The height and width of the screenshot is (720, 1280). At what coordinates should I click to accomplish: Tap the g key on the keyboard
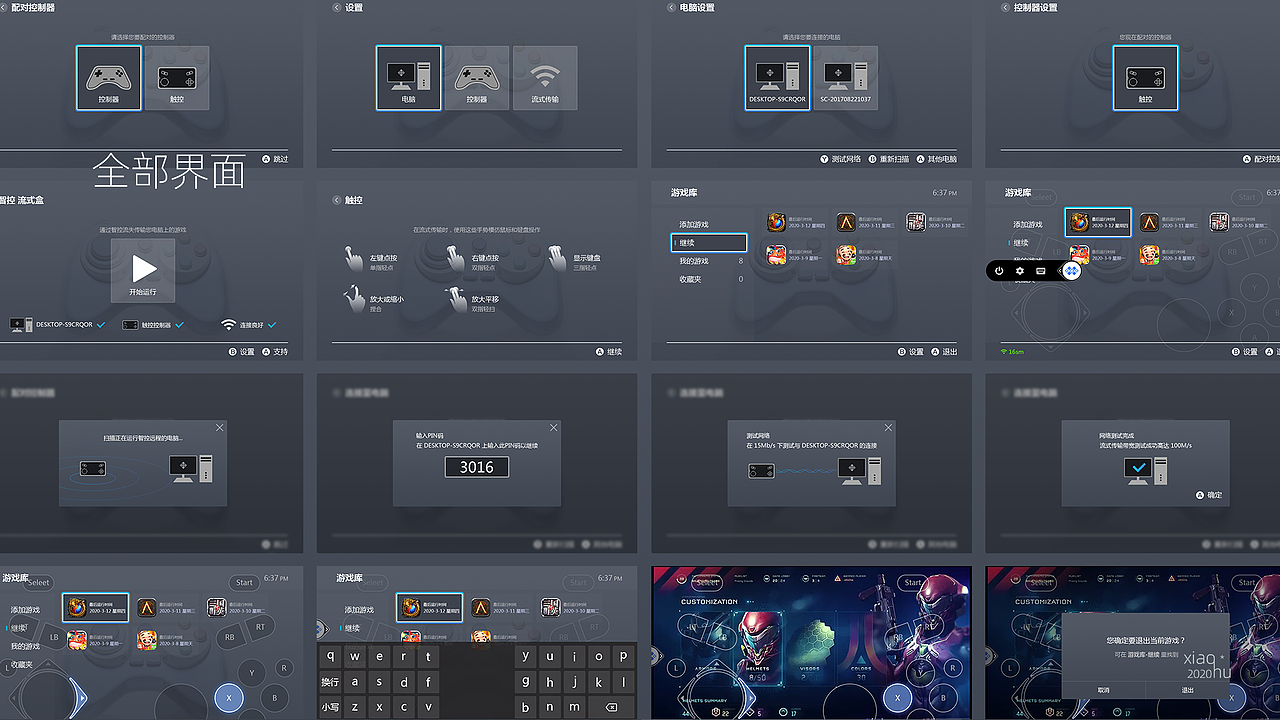[526, 682]
